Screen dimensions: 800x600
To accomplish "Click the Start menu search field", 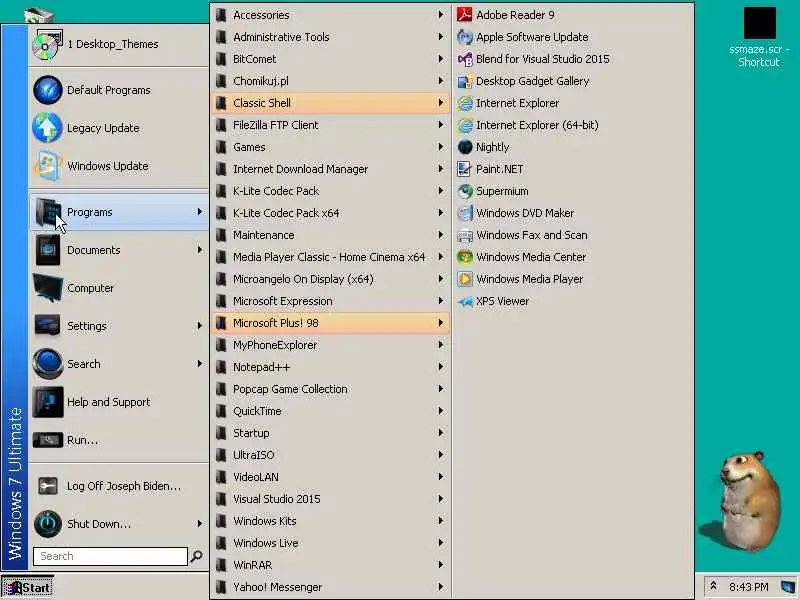I will (110, 556).
